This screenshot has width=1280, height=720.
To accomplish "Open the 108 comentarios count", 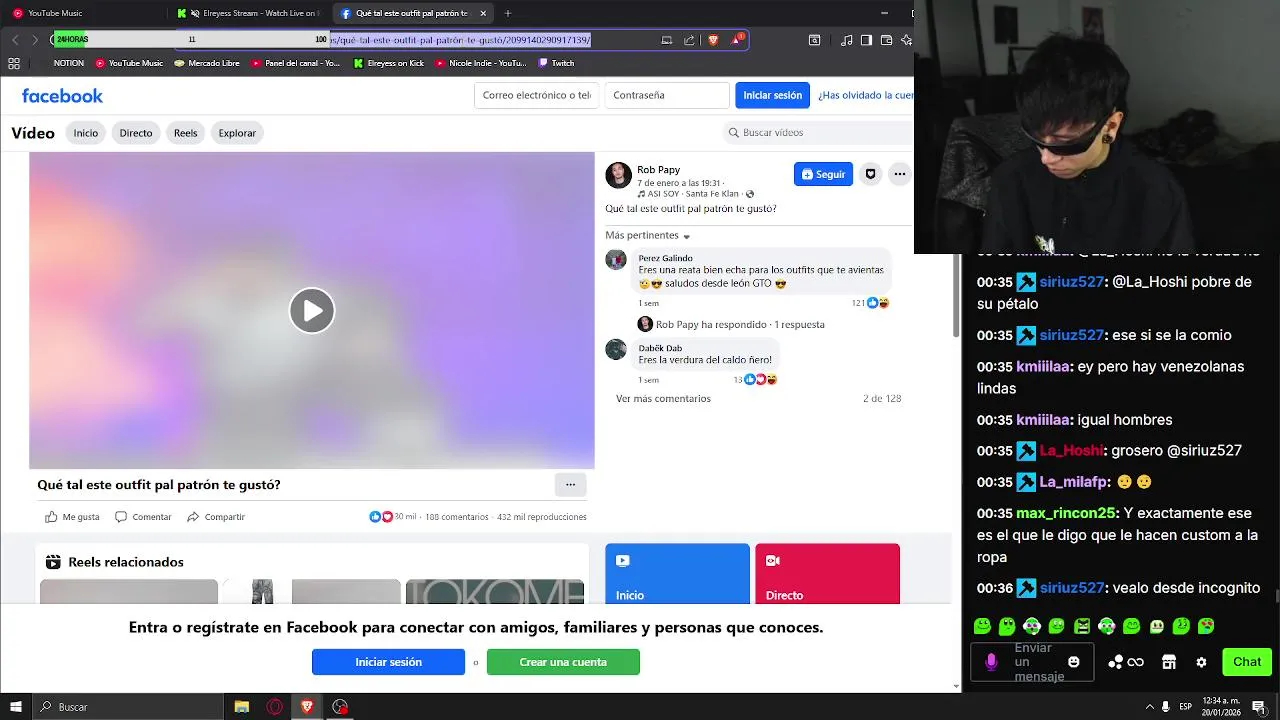I will [x=456, y=517].
